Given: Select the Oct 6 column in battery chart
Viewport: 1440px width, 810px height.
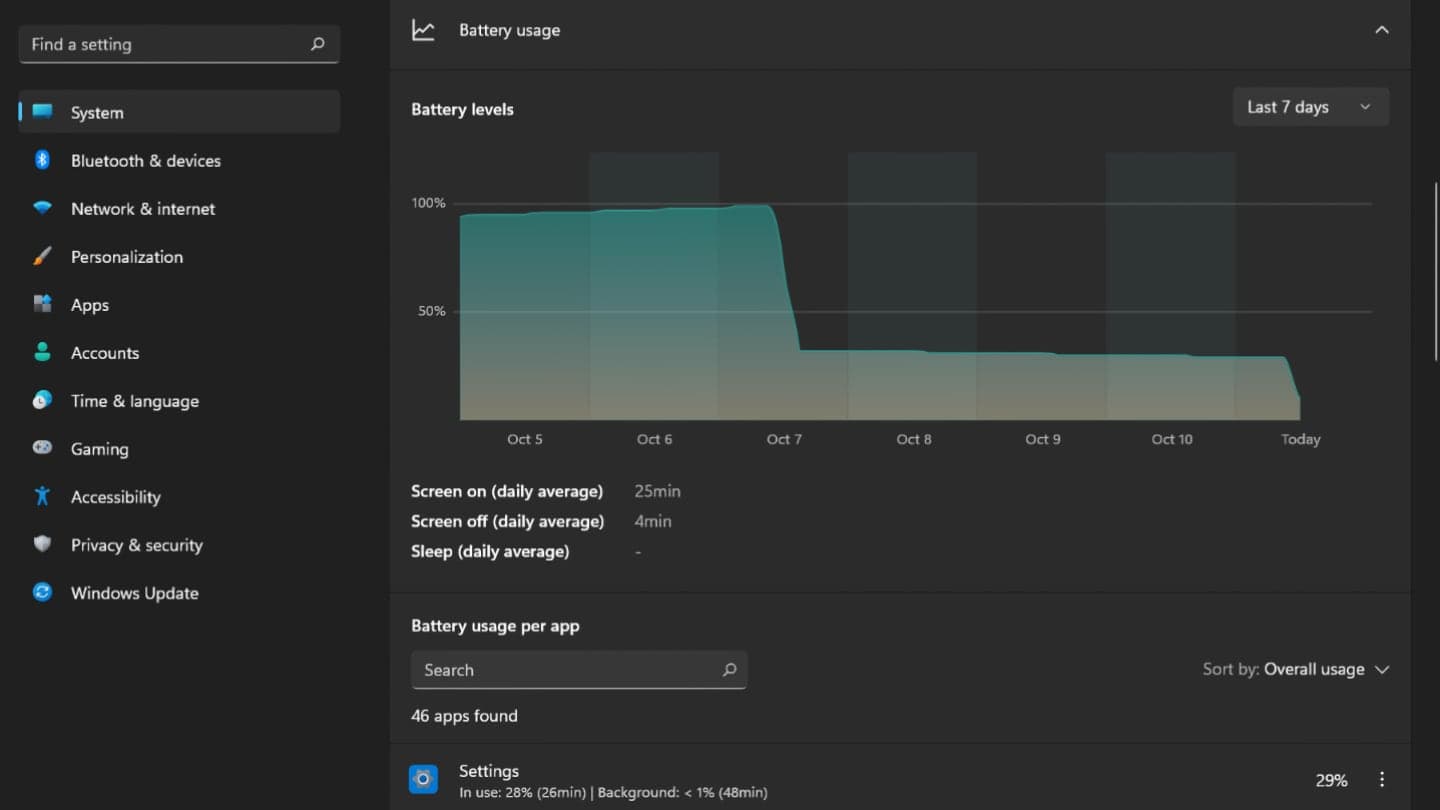Looking at the screenshot, I should click(x=654, y=286).
